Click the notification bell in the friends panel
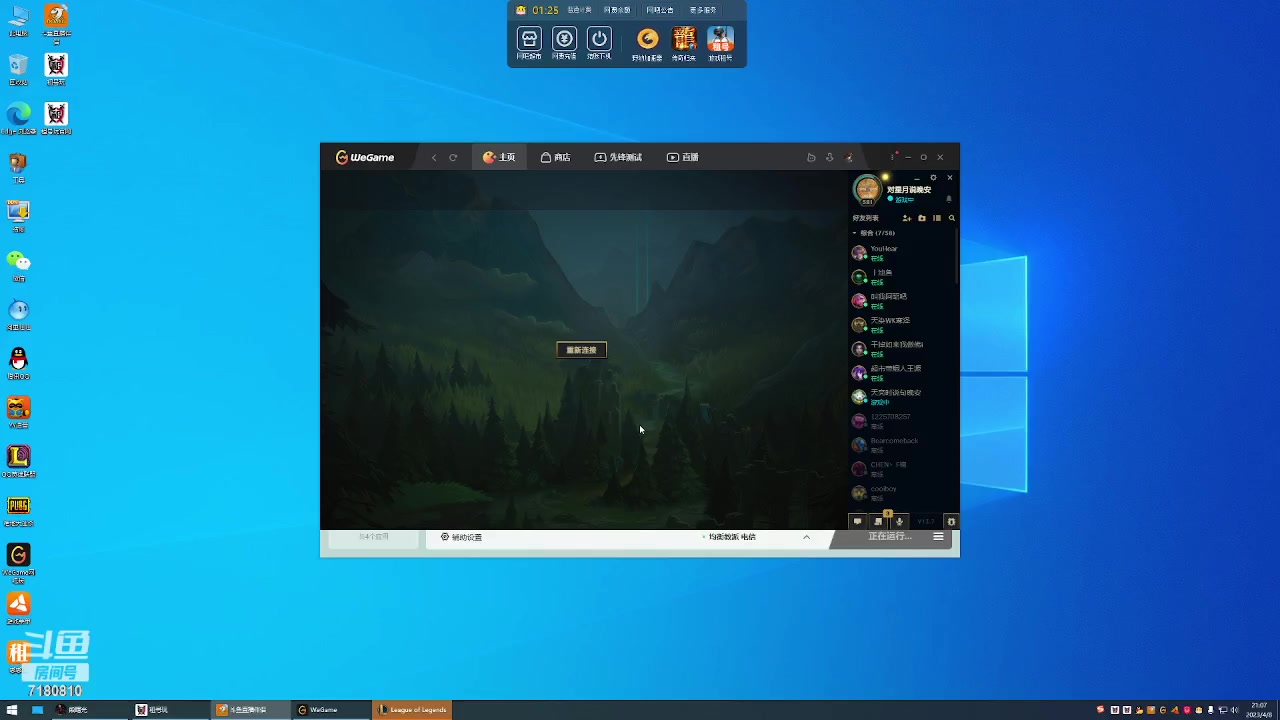1280x720 pixels. click(949, 199)
